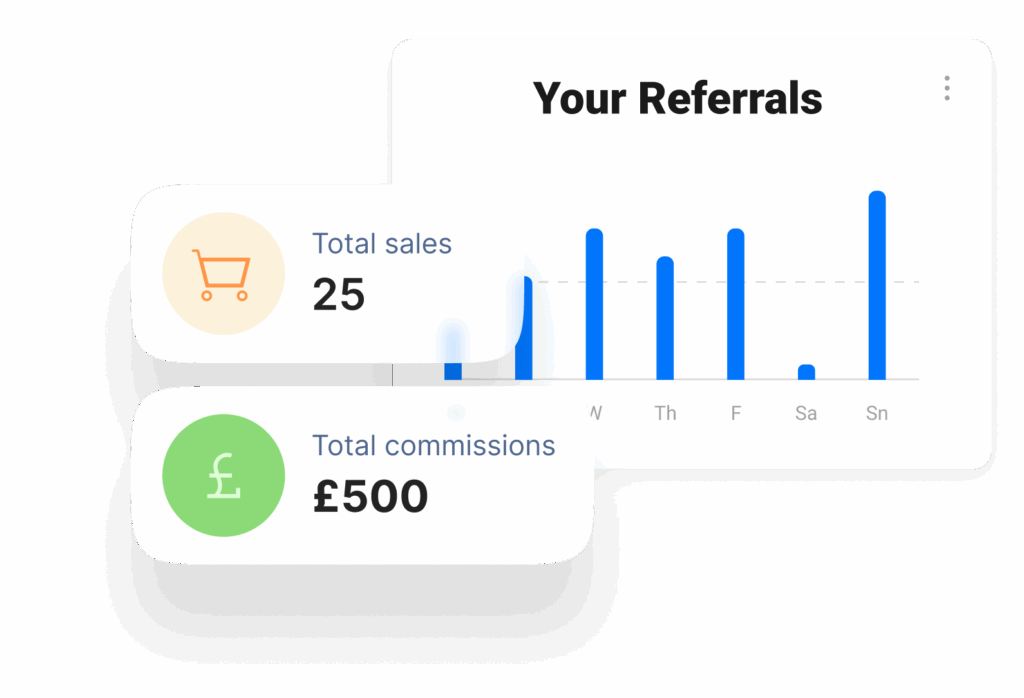Viewport: 1024px width, 698px height.
Task: Open the three-dot menu on Your Referrals
Action: click(x=946, y=89)
